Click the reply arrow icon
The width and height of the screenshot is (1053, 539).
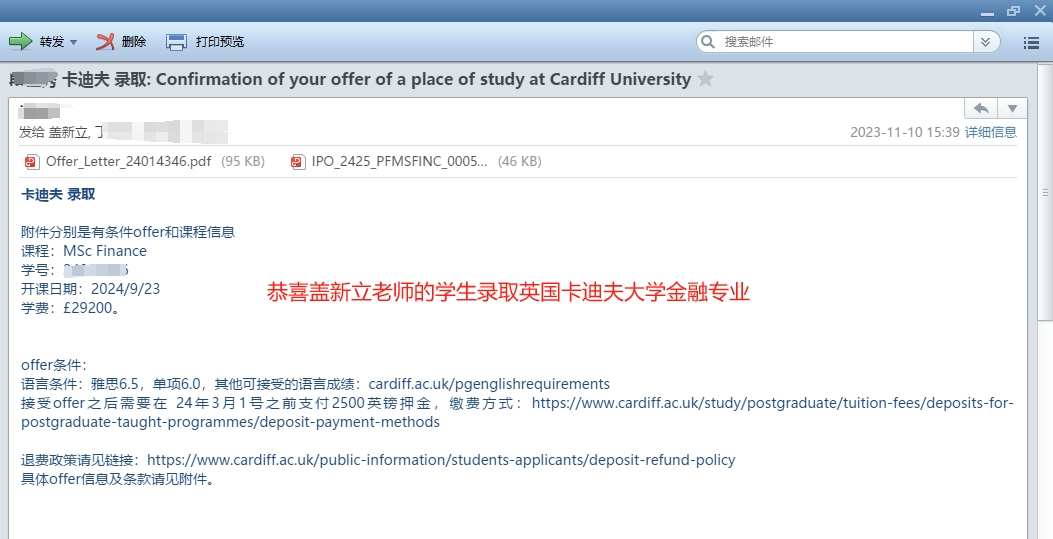(981, 108)
